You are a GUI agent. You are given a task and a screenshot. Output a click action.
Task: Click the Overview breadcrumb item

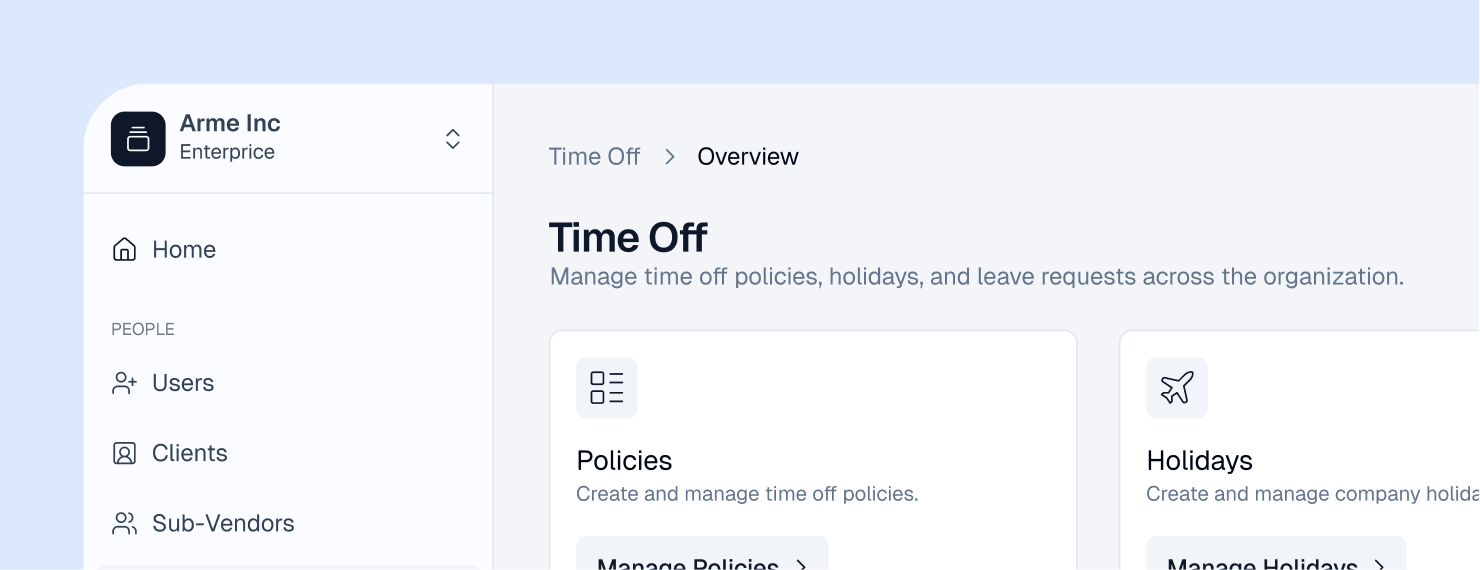click(748, 157)
